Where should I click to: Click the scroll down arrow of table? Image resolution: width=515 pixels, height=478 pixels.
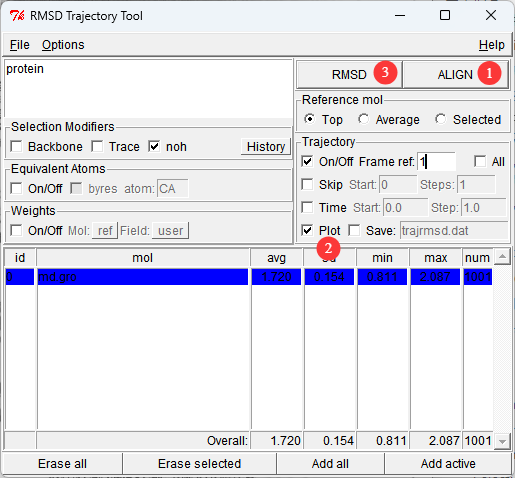click(502, 442)
